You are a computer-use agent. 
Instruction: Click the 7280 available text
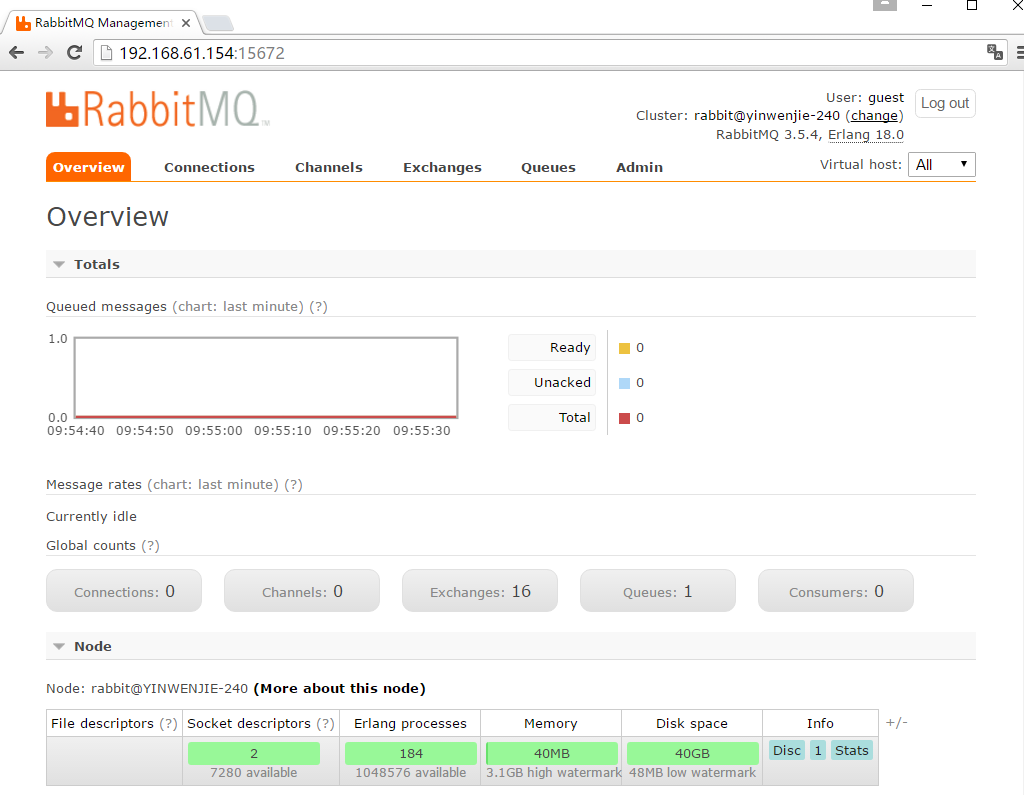point(253,773)
